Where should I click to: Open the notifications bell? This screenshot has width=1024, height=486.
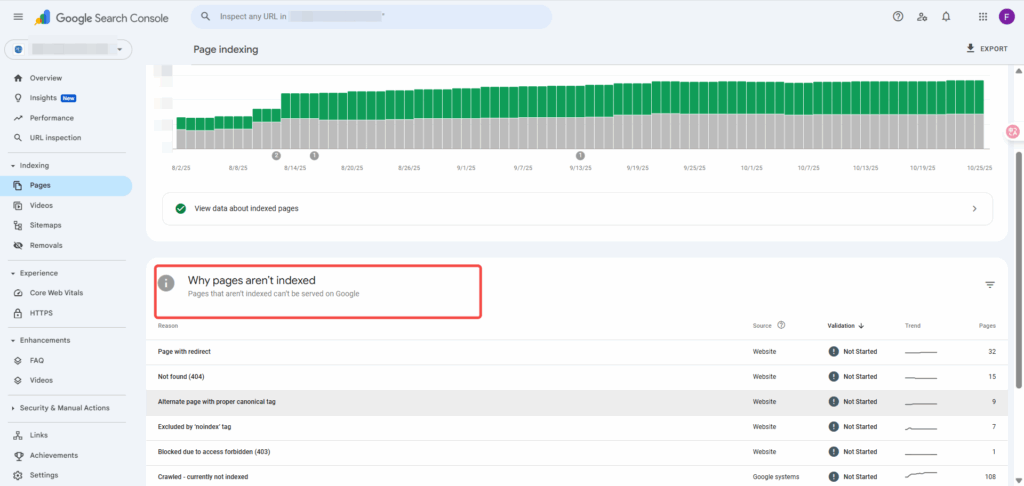tap(946, 17)
